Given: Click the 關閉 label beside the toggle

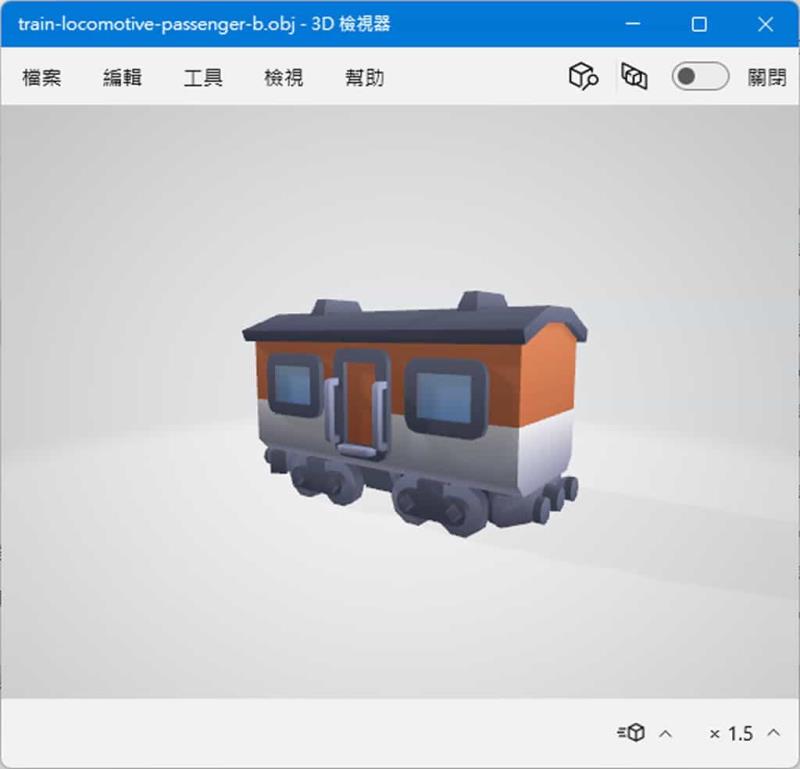Looking at the screenshot, I should point(767,78).
